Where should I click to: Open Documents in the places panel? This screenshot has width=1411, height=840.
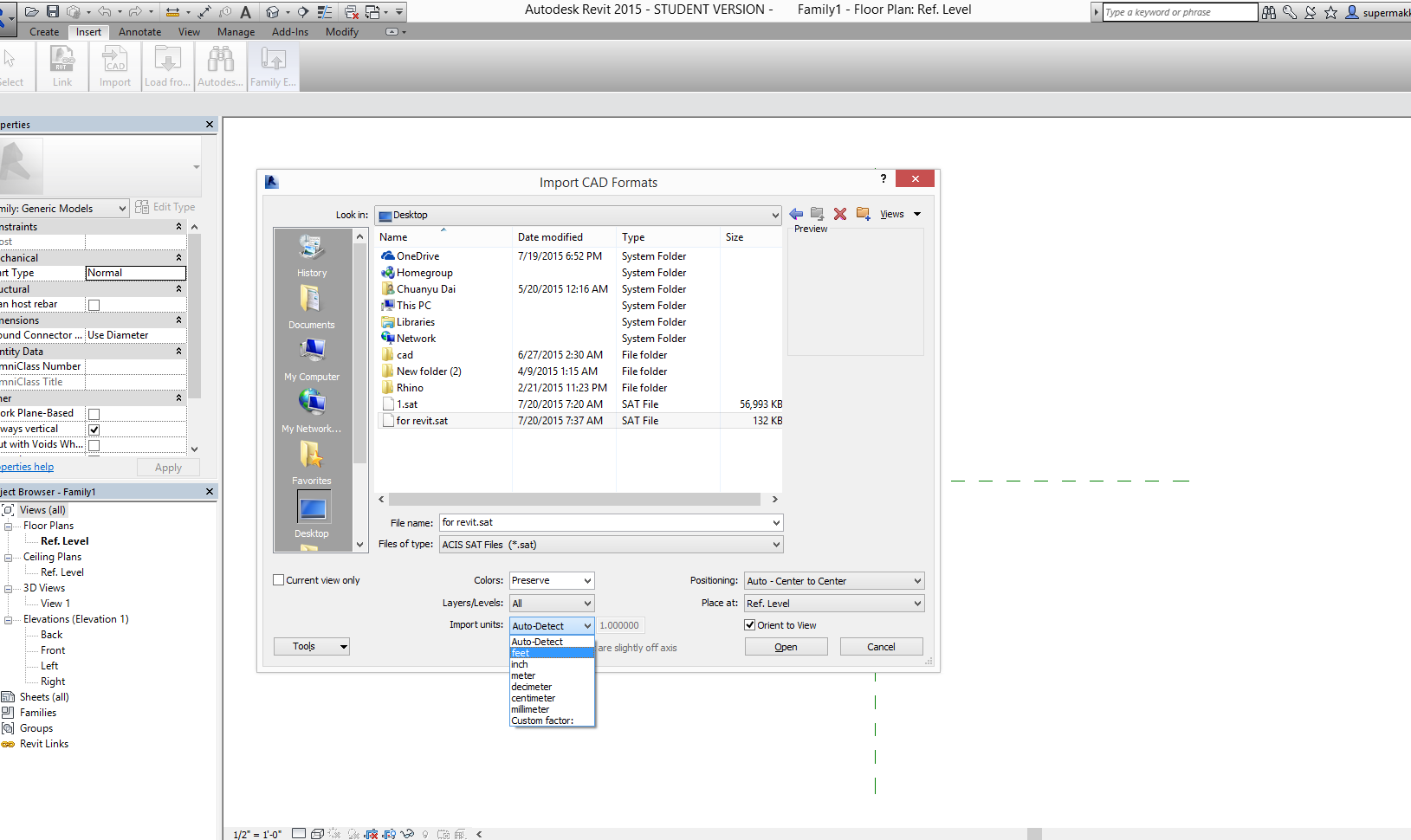(x=312, y=307)
